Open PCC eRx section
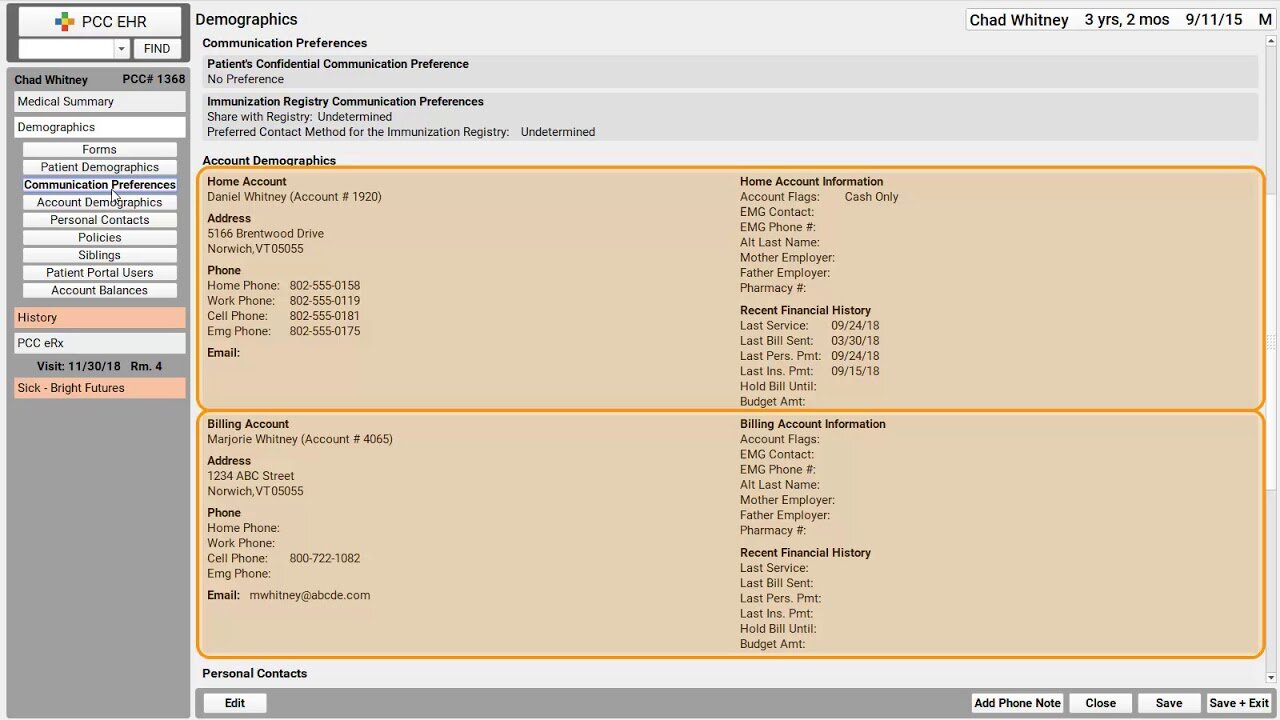1280x720 pixels. click(99, 343)
